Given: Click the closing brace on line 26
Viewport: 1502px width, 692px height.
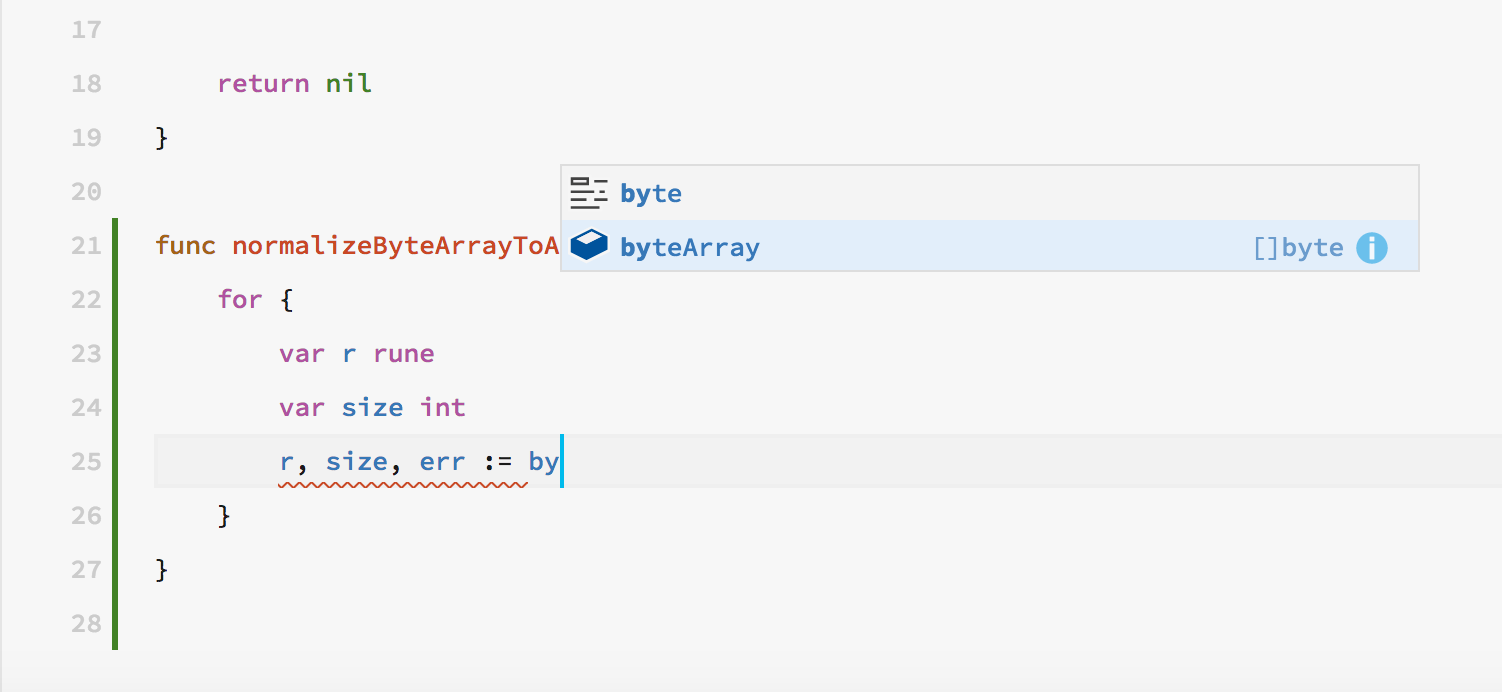Looking at the screenshot, I should coord(224,515).
